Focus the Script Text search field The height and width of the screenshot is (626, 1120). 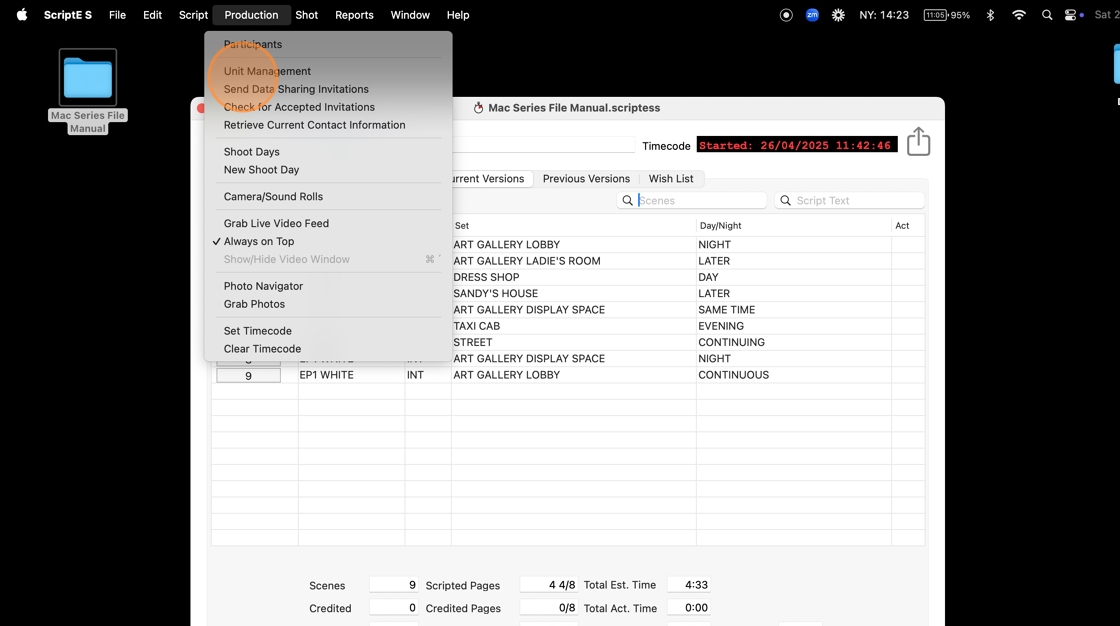849,201
